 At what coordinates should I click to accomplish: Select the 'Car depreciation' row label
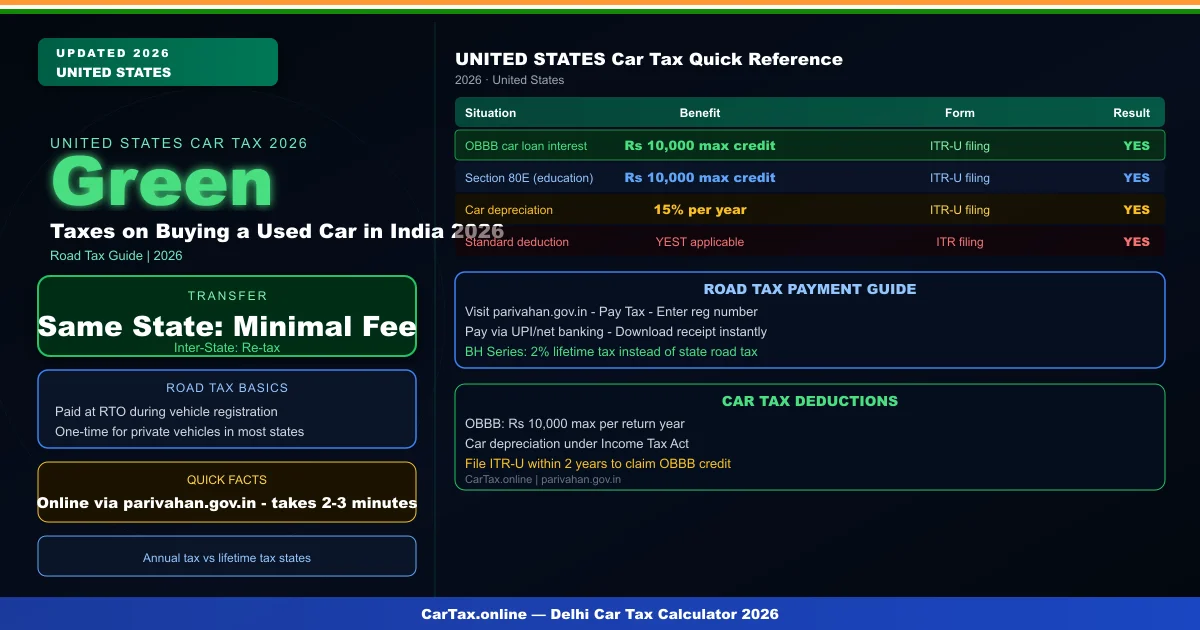pos(509,210)
